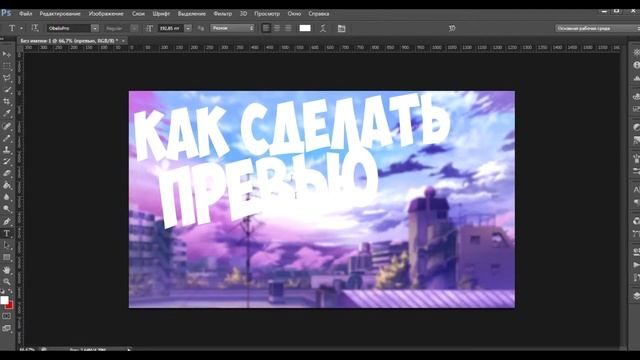Click the 3D text button in options bar
Image resolution: width=640 pixels, height=360 pixels.
point(452,28)
